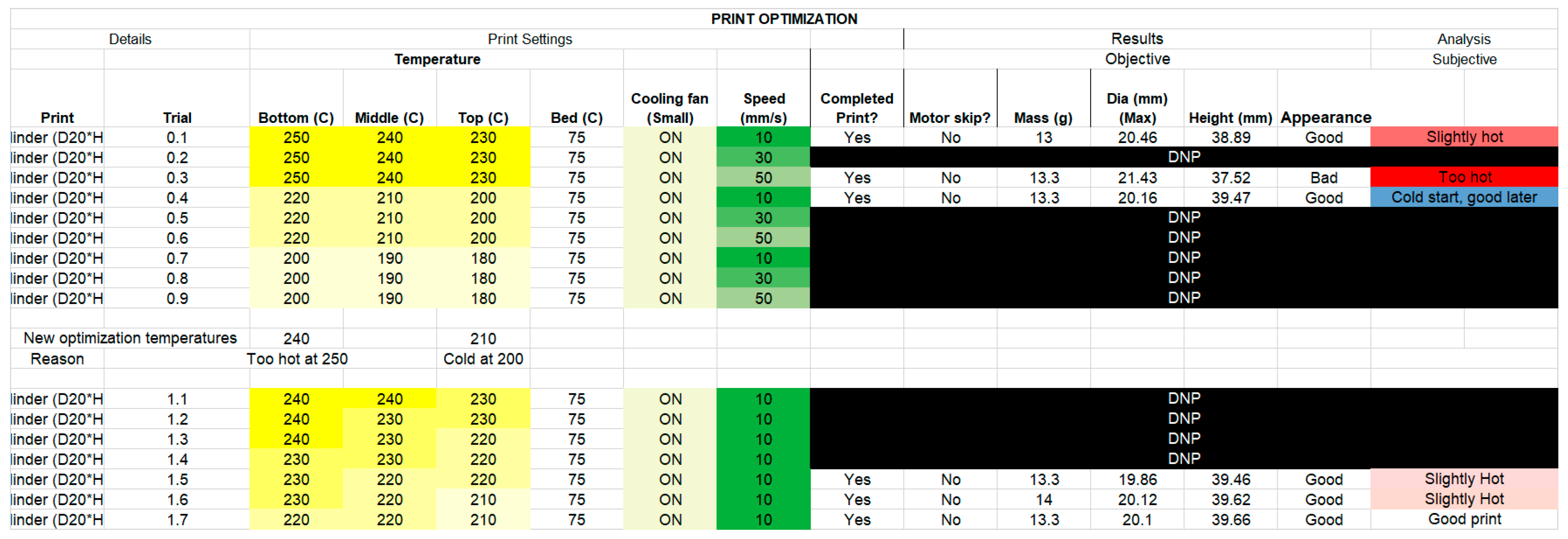Click the Good print analysis cell
The image size is (1568, 539).
coord(1464,520)
